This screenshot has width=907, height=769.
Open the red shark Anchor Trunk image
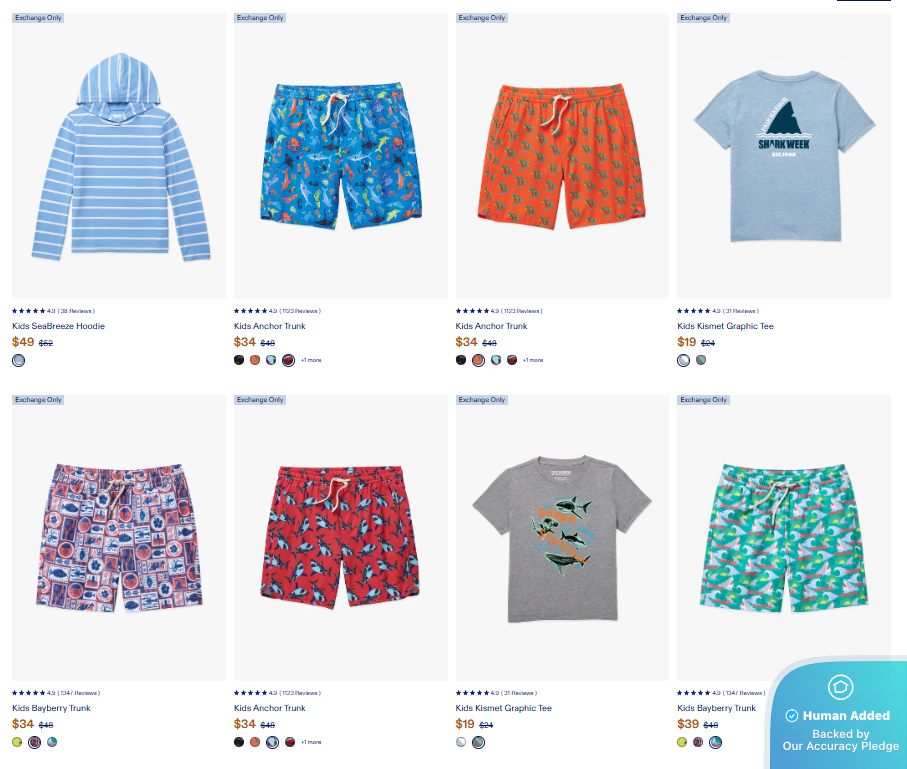[x=341, y=538]
